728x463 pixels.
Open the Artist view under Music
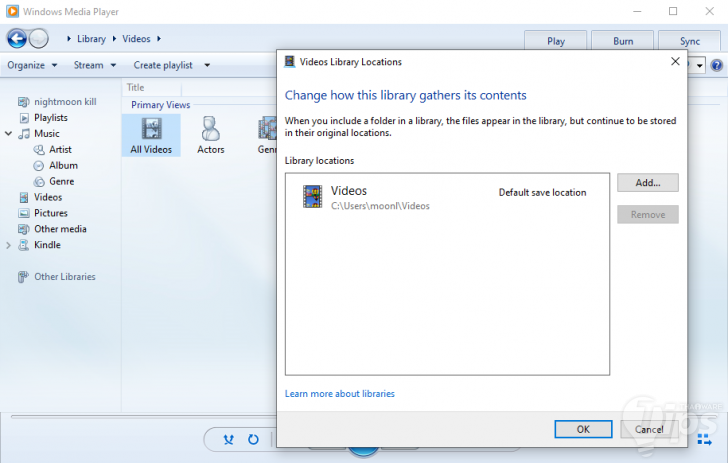click(60, 150)
